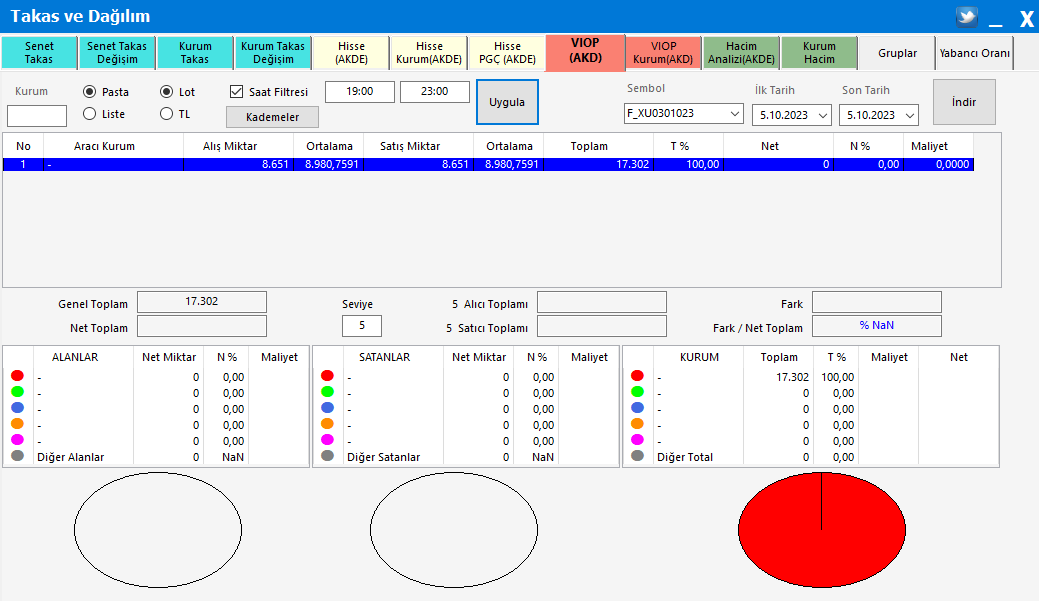This screenshot has width=1039, height=601.
Task: Edit the 23:00 end time field
Action: coord(435,91)
